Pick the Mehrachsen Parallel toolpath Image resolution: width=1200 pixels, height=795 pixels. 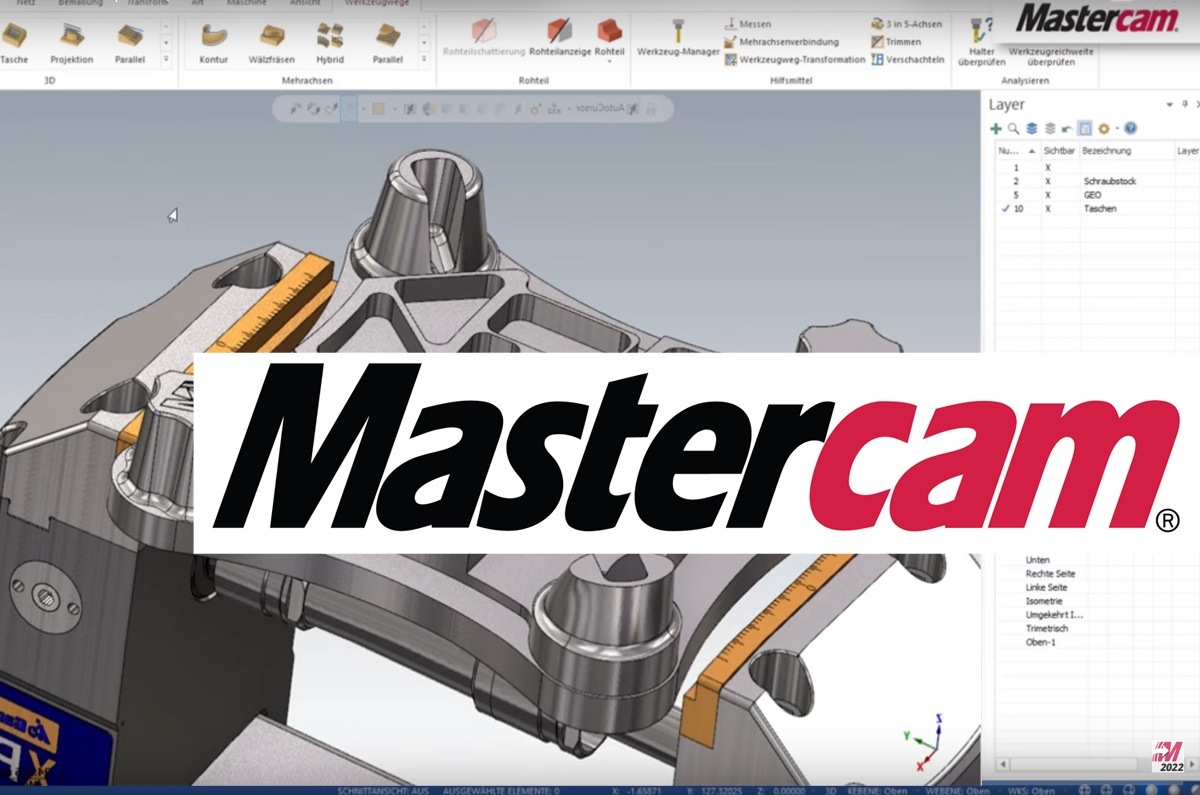click(x=388, y=43)
